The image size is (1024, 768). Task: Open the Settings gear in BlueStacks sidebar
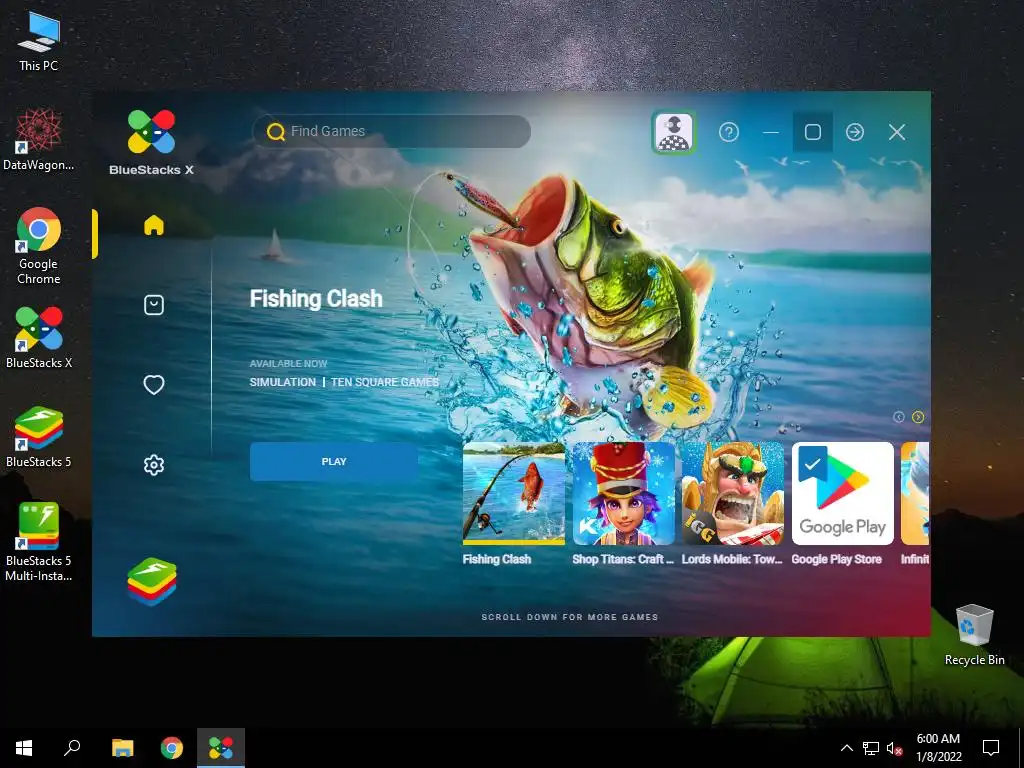153,465
